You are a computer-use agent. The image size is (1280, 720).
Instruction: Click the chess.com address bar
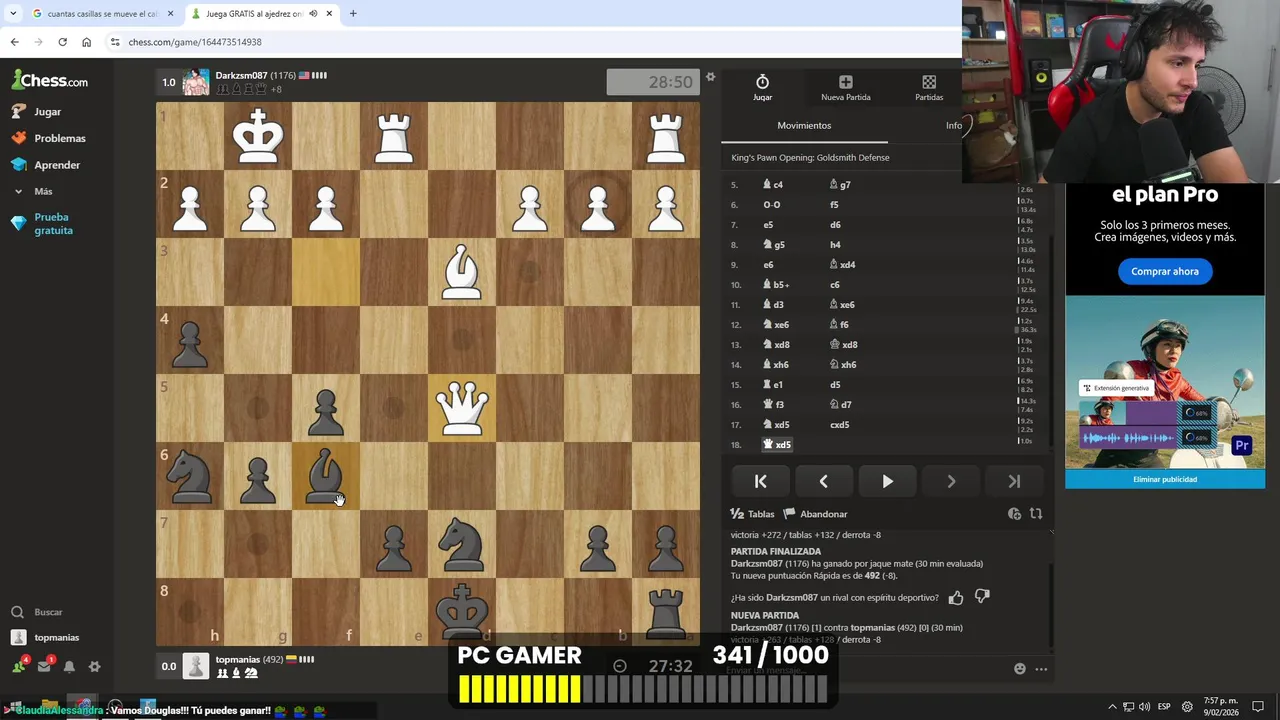coord(530,42)
